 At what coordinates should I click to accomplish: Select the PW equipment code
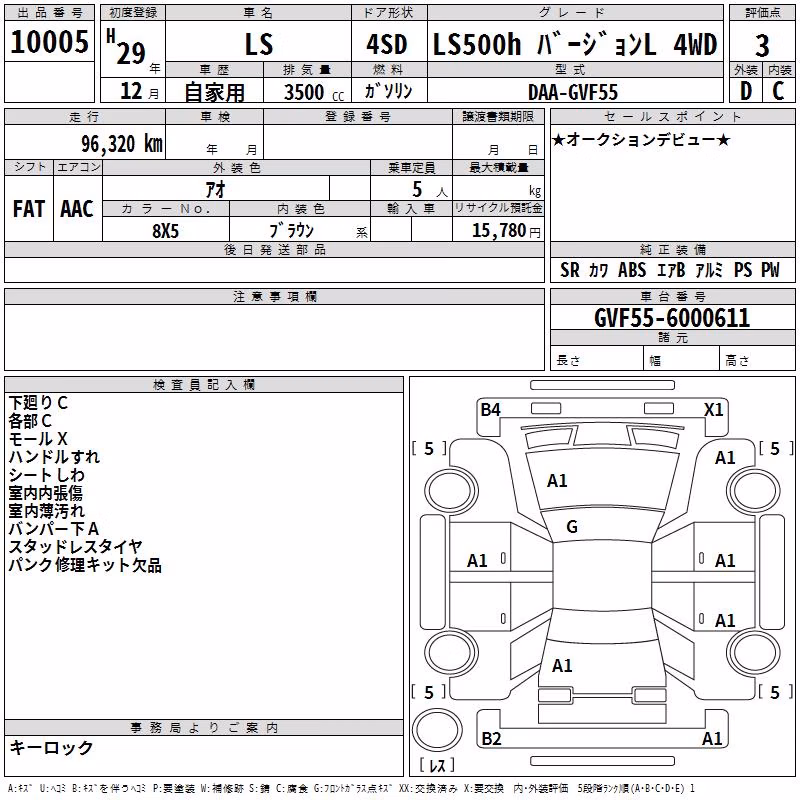770,269
